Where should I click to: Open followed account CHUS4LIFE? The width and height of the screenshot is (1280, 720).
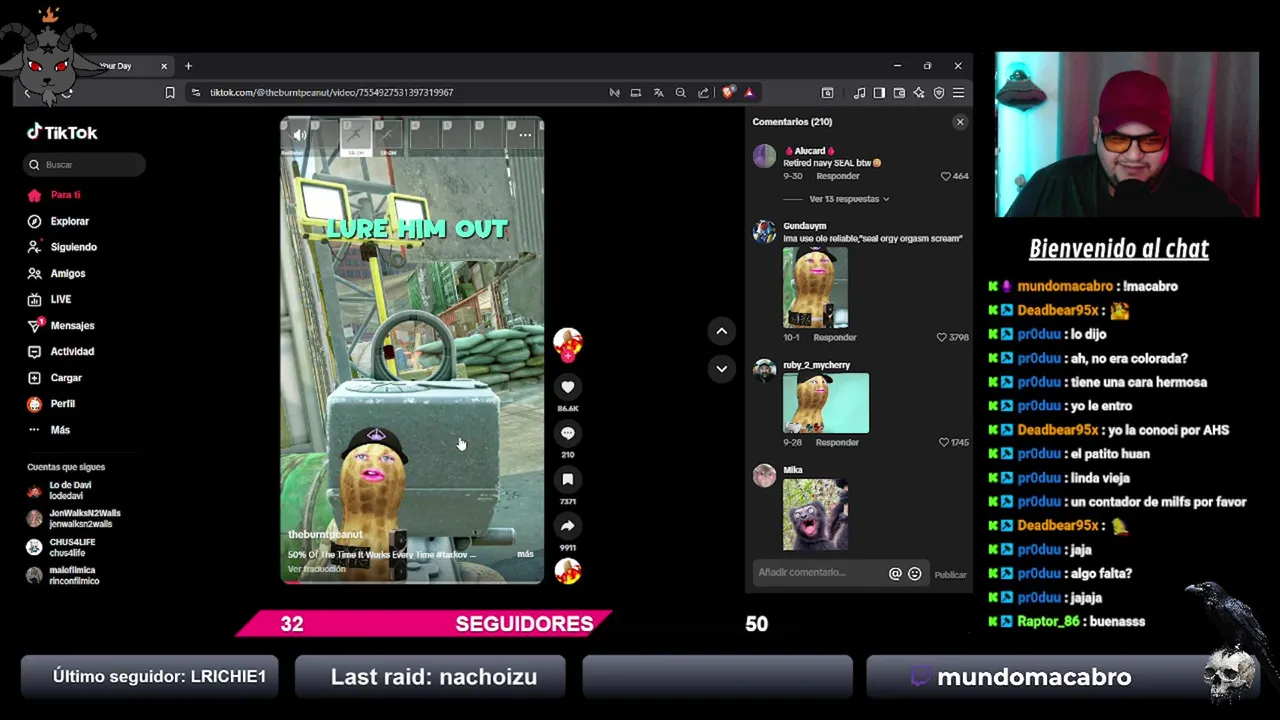(x=60, y=547)
